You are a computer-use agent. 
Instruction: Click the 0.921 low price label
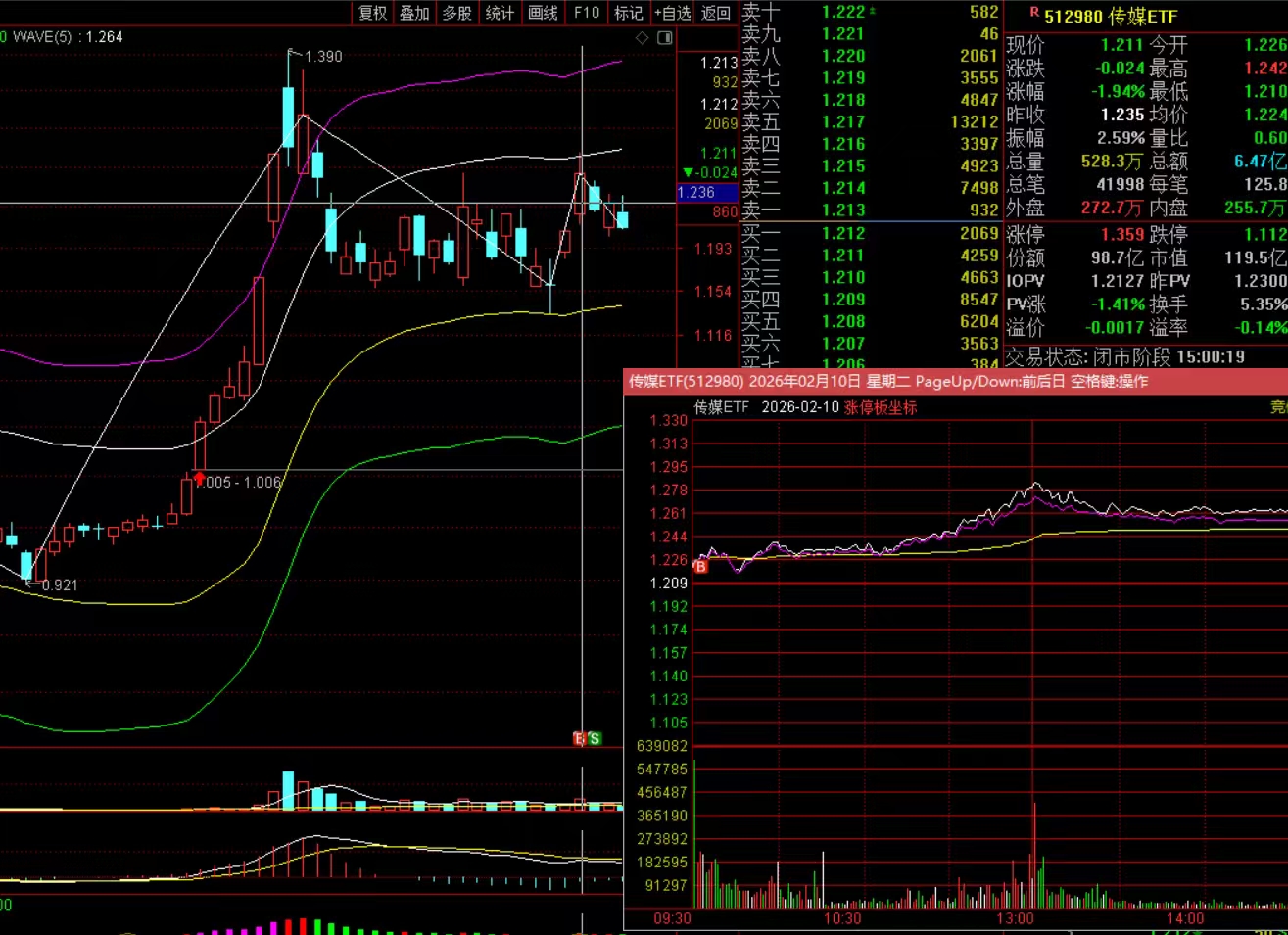click(x=59, y=584)
